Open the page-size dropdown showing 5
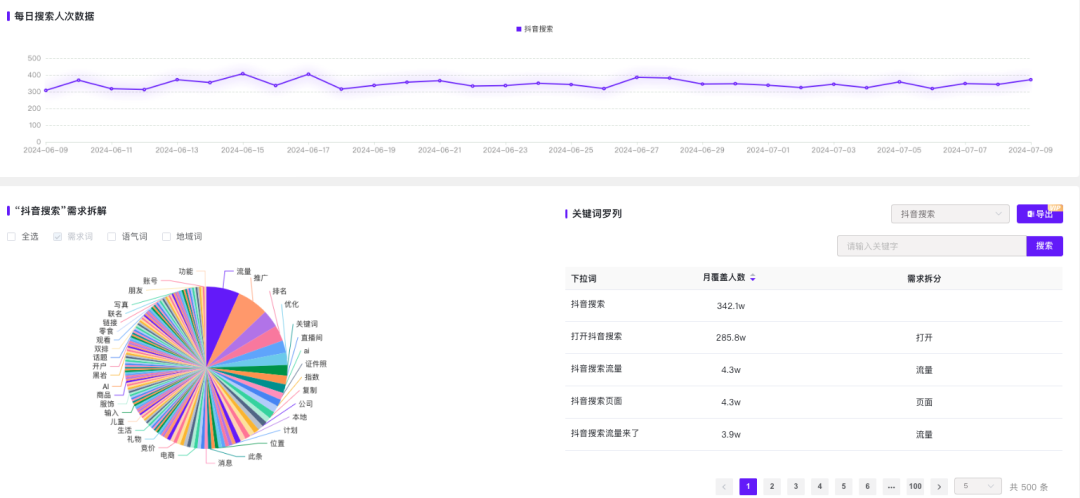This screenshot has width=1080, height=498. click(x=977, y=486)
